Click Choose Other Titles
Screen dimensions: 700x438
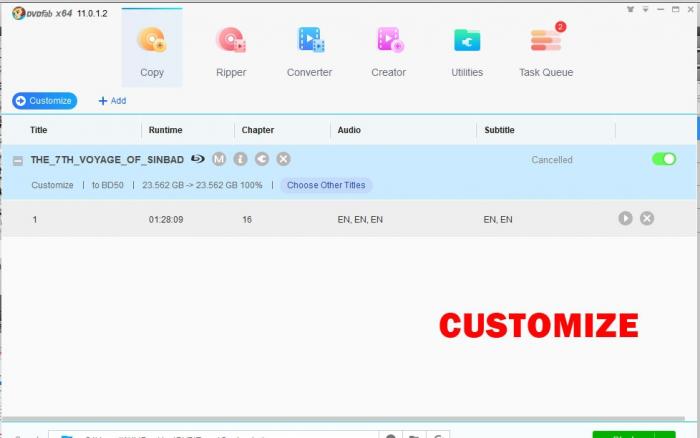coord(326,185)
